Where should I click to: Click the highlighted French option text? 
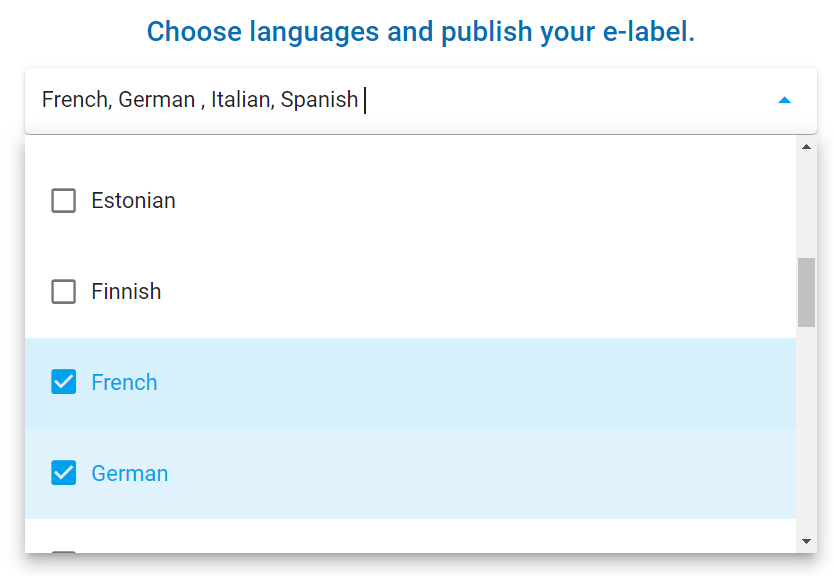tap(124, 383)
